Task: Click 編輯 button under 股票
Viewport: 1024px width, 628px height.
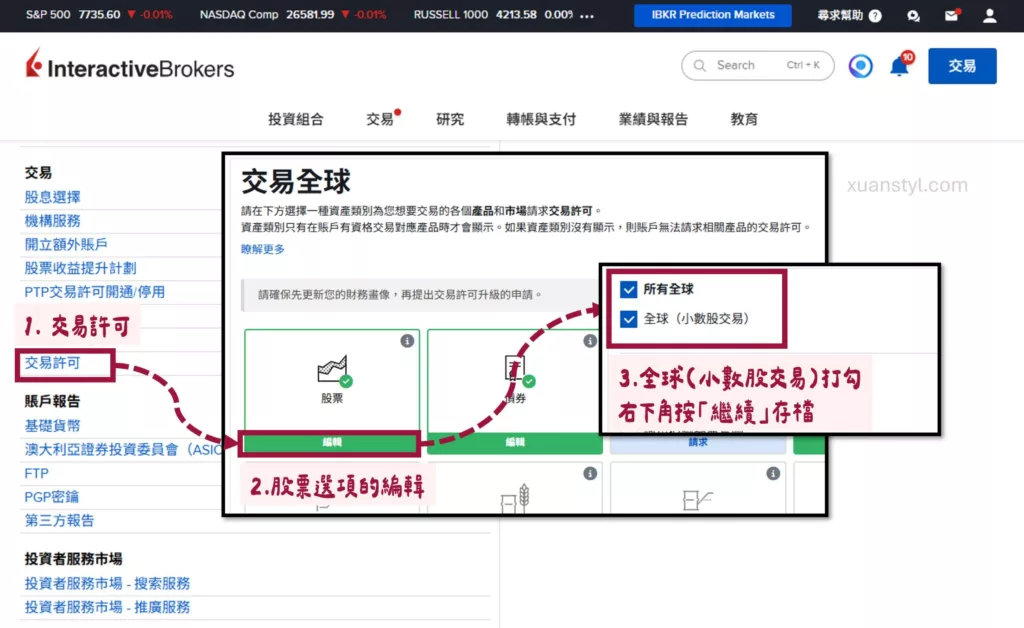Action: point(332,443)
